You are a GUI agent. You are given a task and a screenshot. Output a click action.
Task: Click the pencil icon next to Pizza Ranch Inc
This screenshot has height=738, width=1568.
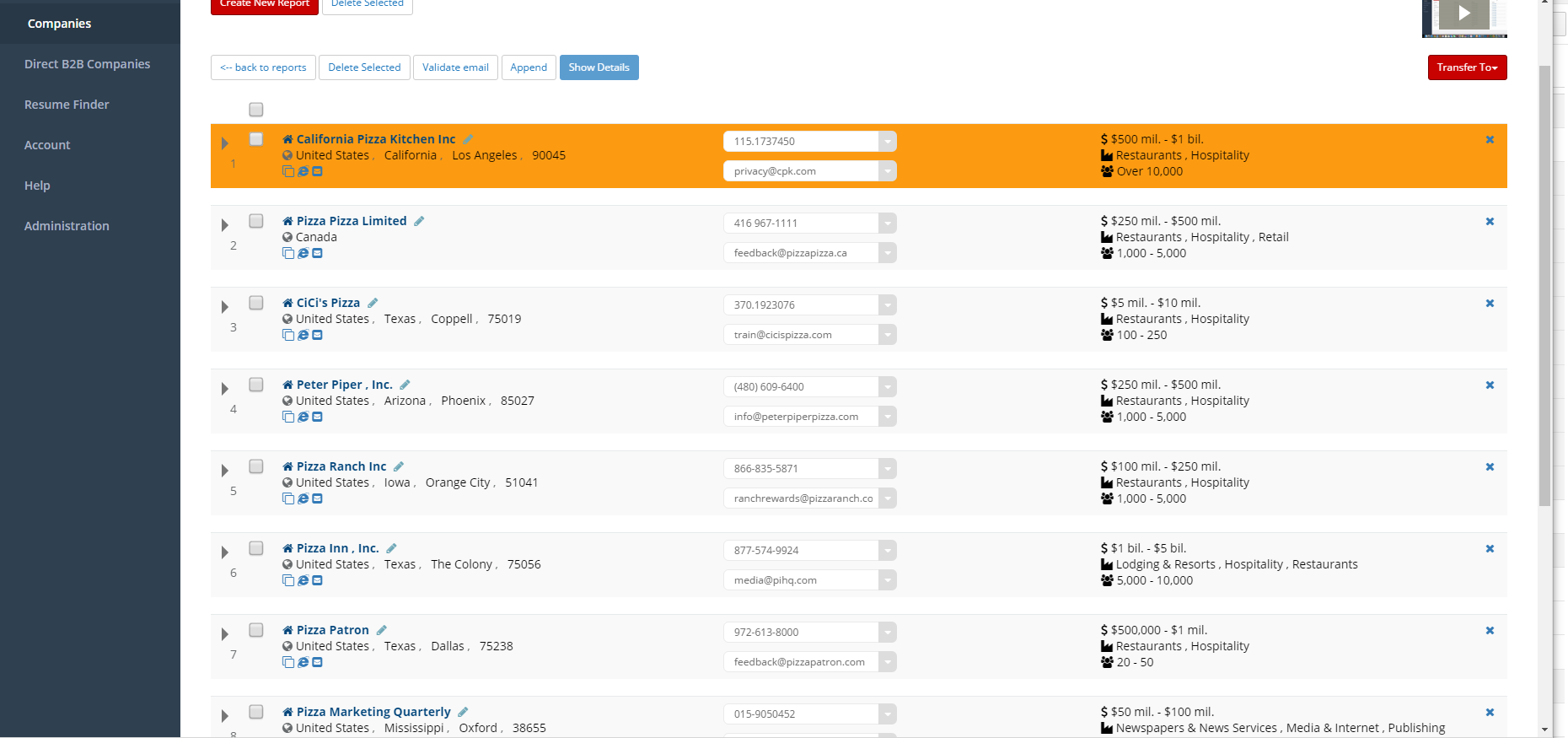click(x=399, y=466)
